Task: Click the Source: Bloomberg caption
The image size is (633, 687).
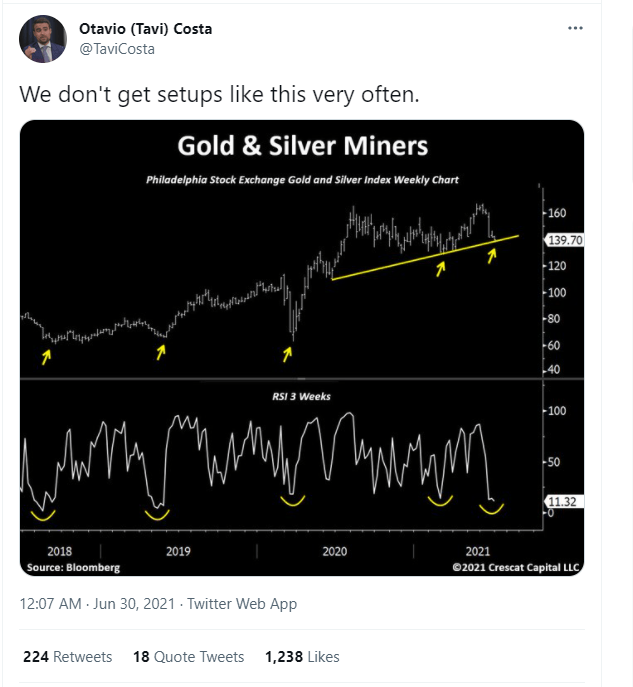Action: pos(74,567)
